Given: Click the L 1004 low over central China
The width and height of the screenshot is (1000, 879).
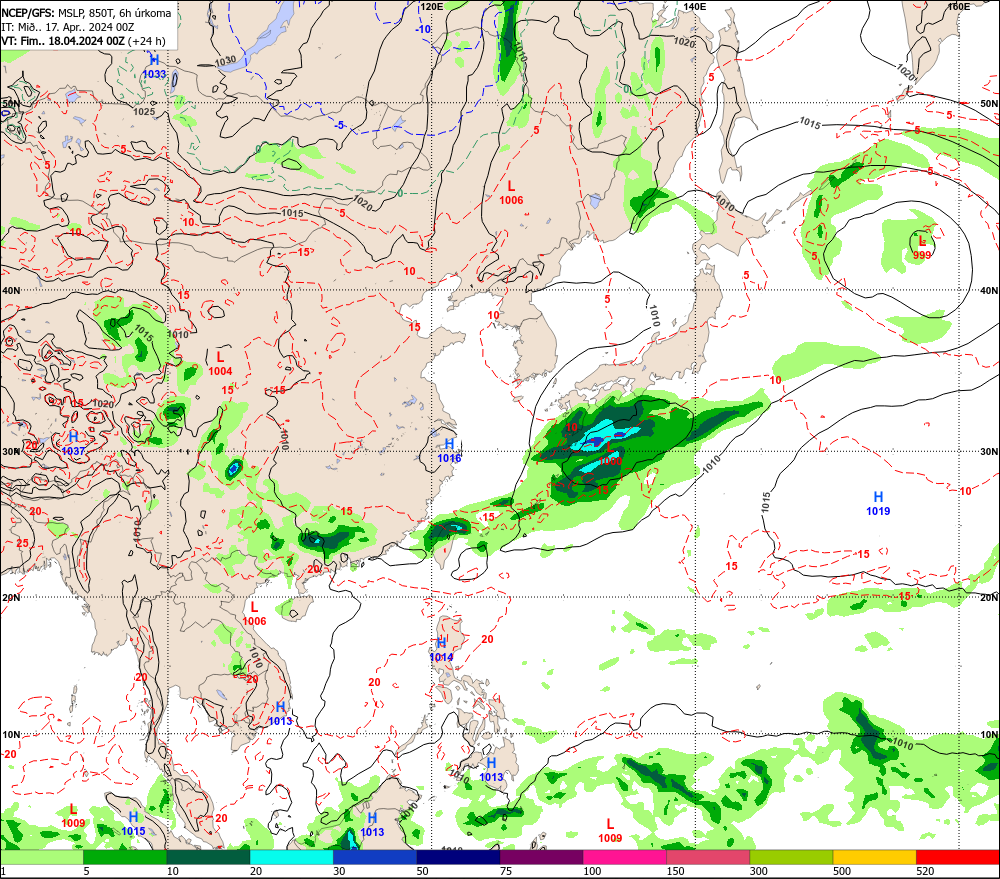Looking at the screenshot, I should tap(220, 364).
